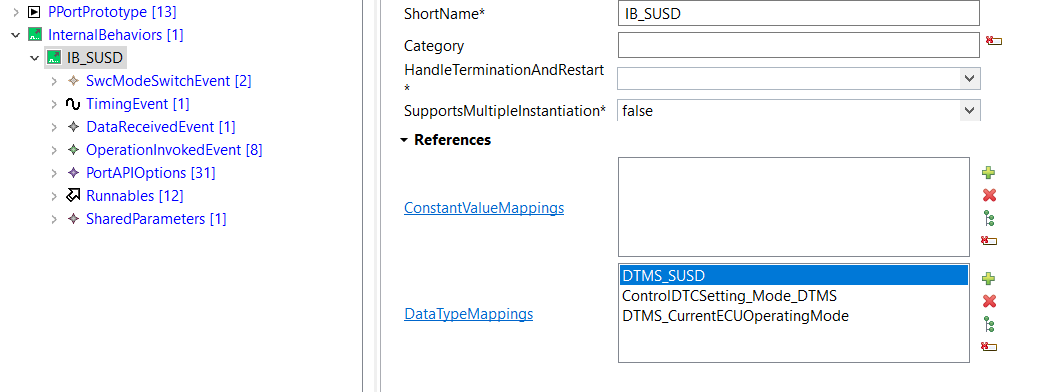Expand the DataReceivedEvent node
Screen dimensions: 1037x392
(x=54, y=127)
